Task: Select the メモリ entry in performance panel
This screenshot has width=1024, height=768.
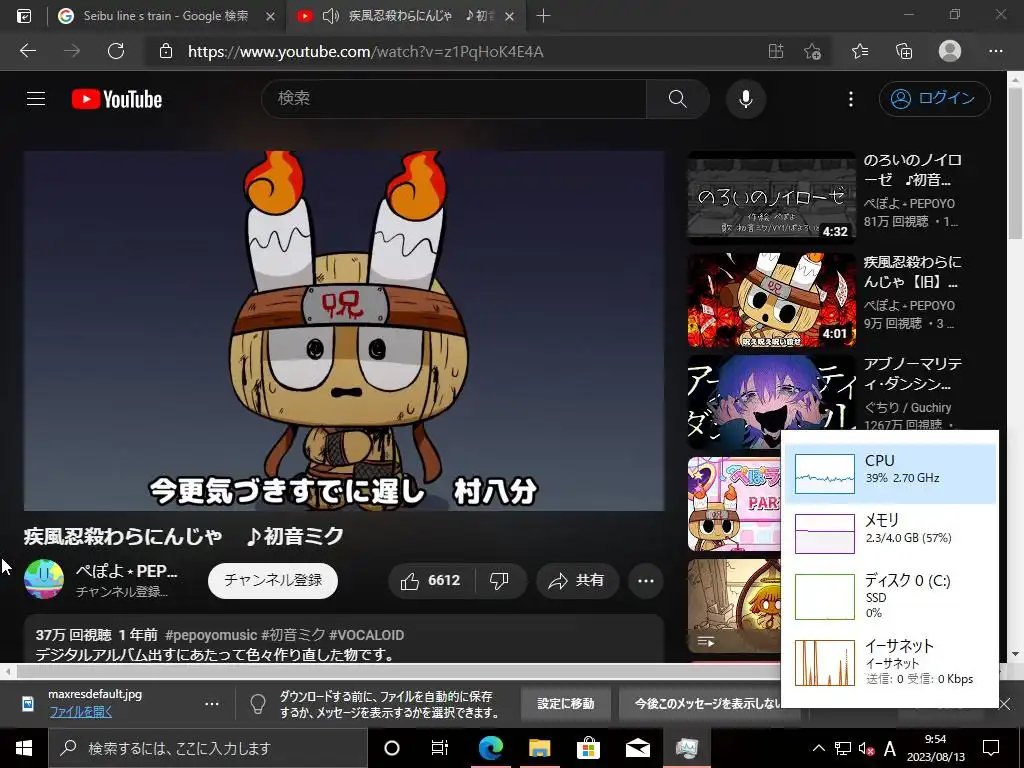Action: pyautogui.click(x=889, y=533)
